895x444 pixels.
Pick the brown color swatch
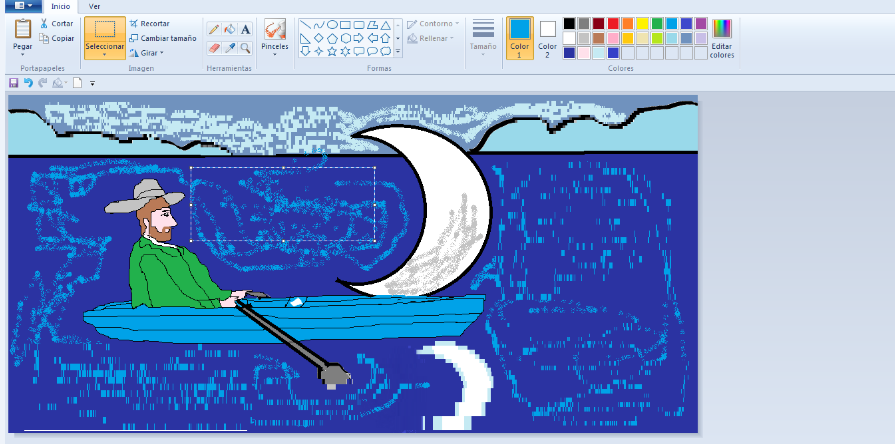(x=598, y=38)
